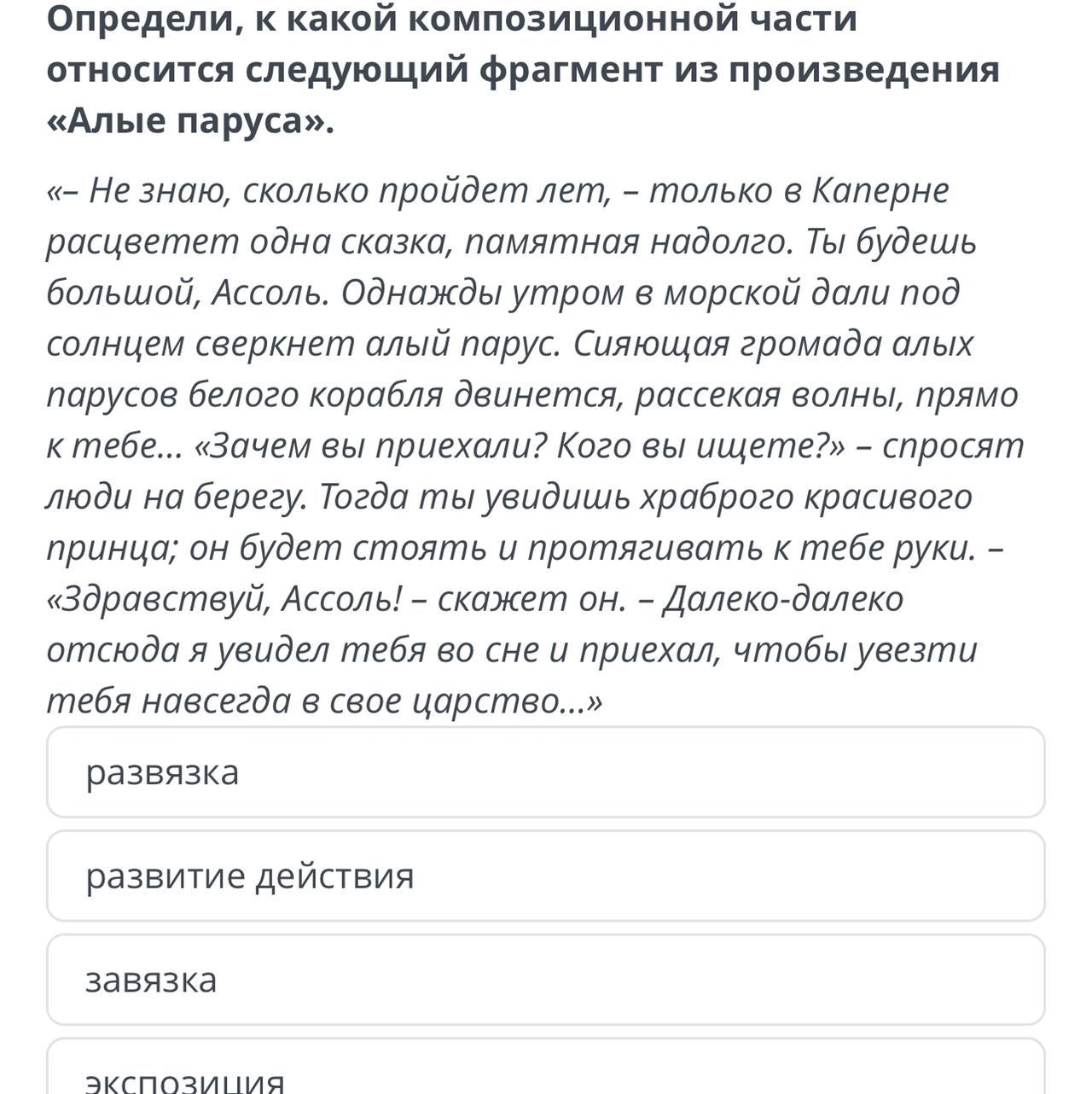Click the text «развитие действия» in the second answer box
The width and height of the screenshot is (1092, 1094).
coord(249,876)
